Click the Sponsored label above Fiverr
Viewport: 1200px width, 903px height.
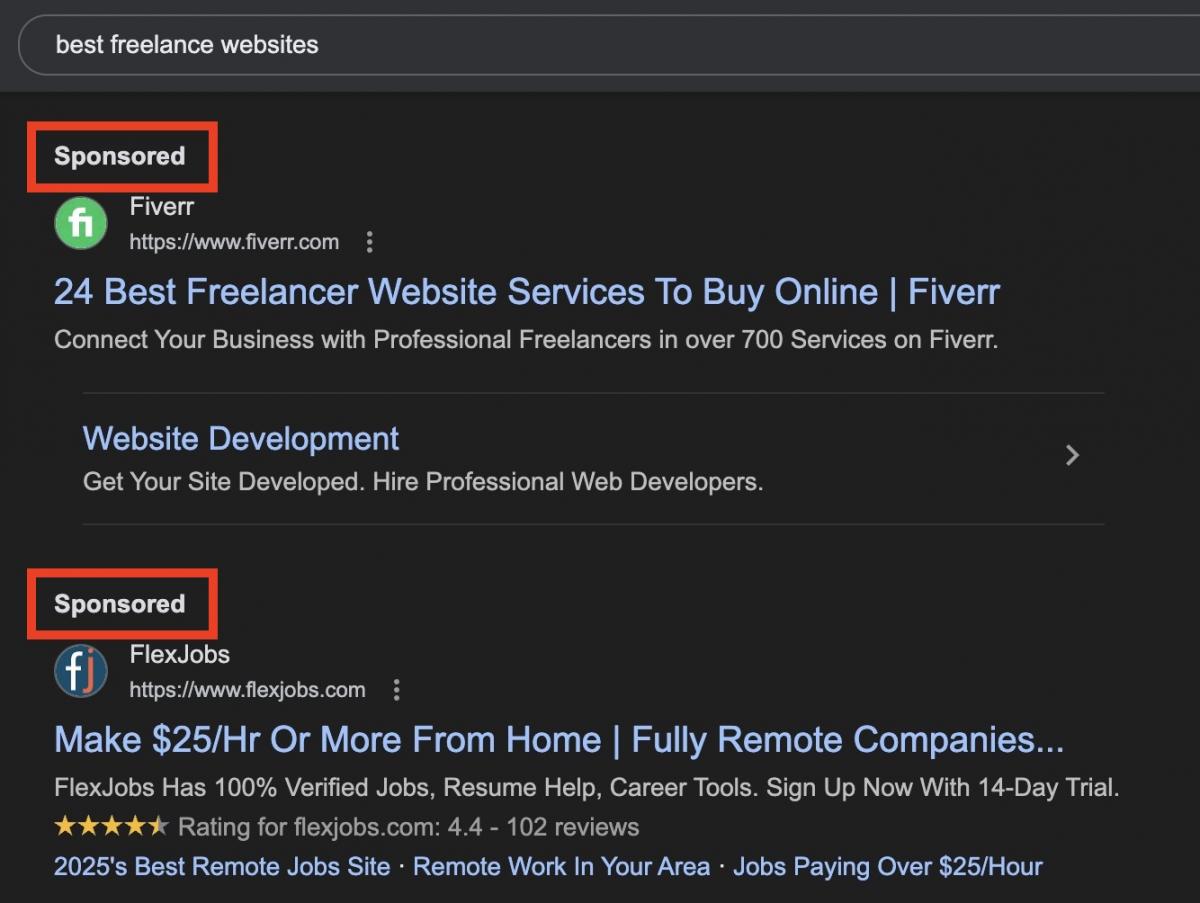coord(120,157)
